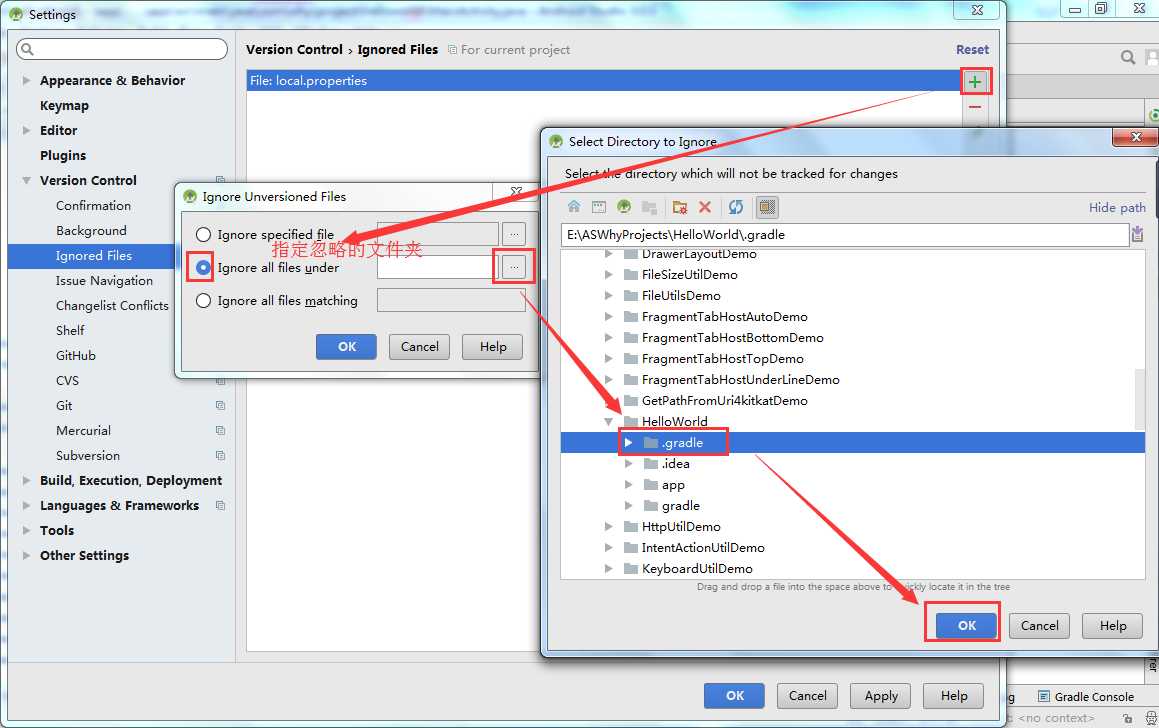Click the .gradle folder icon in tree
The width and height of the screenshot is (1159, 728).
click(650, 443)
